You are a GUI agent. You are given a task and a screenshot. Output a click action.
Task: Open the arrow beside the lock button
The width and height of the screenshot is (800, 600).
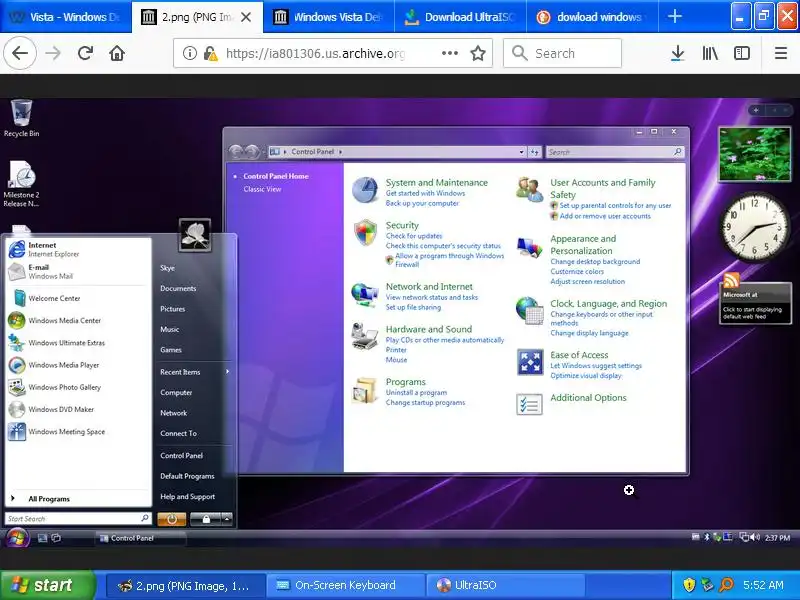(x=227, y=519)
